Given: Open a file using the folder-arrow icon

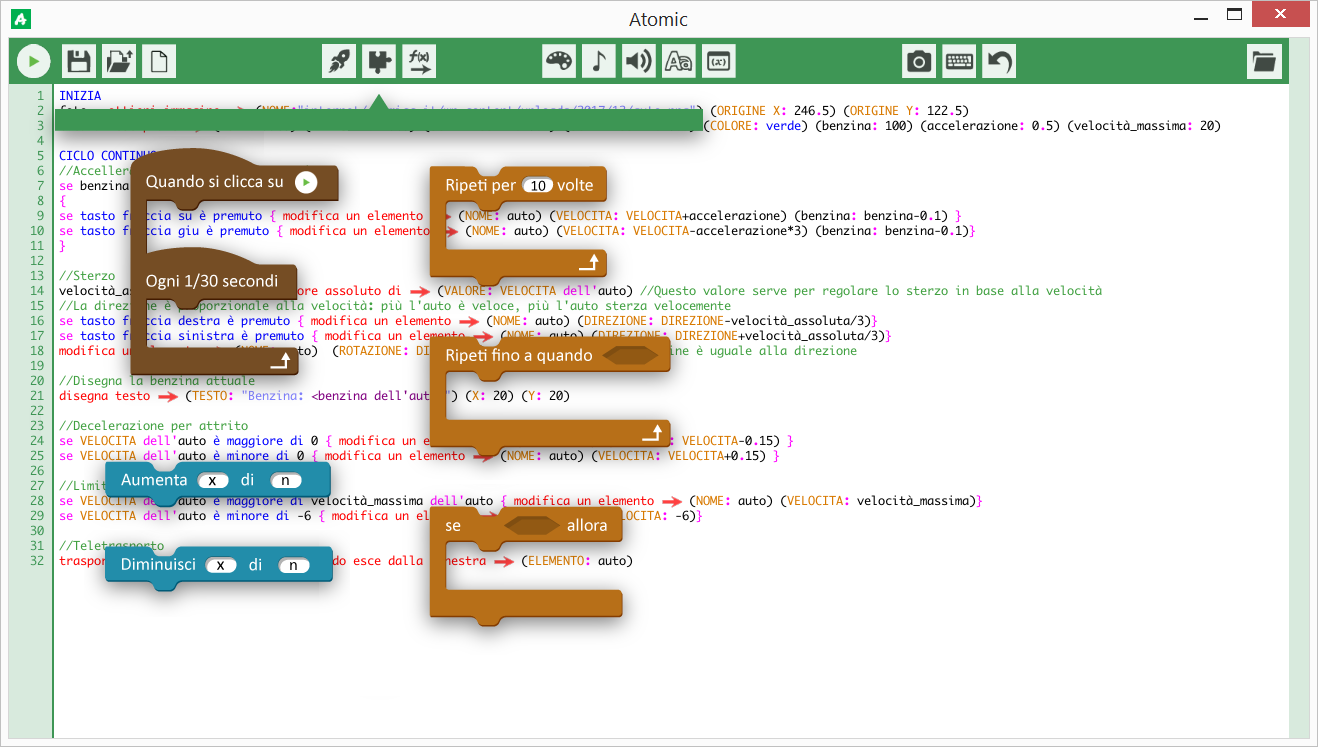Looking at the screenshot, I should pyautogui.click(x=119, y=62).
